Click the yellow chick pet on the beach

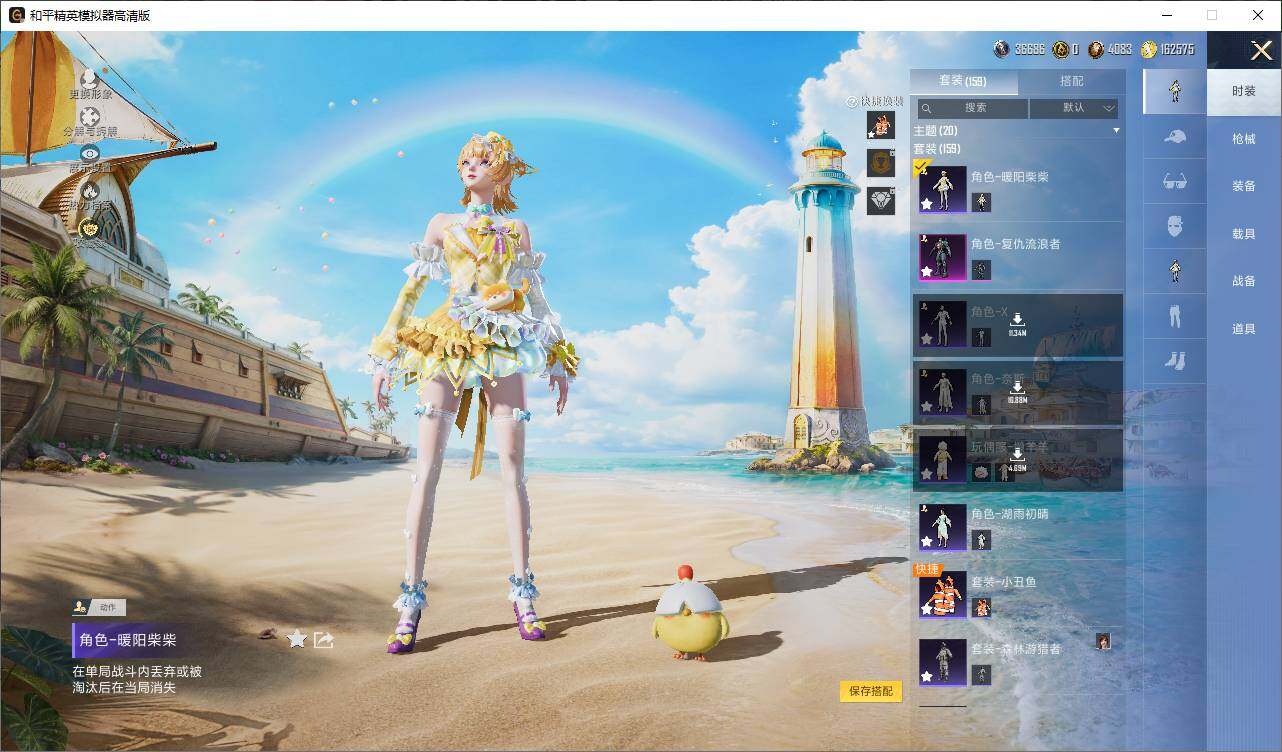(x=690, y=612)
